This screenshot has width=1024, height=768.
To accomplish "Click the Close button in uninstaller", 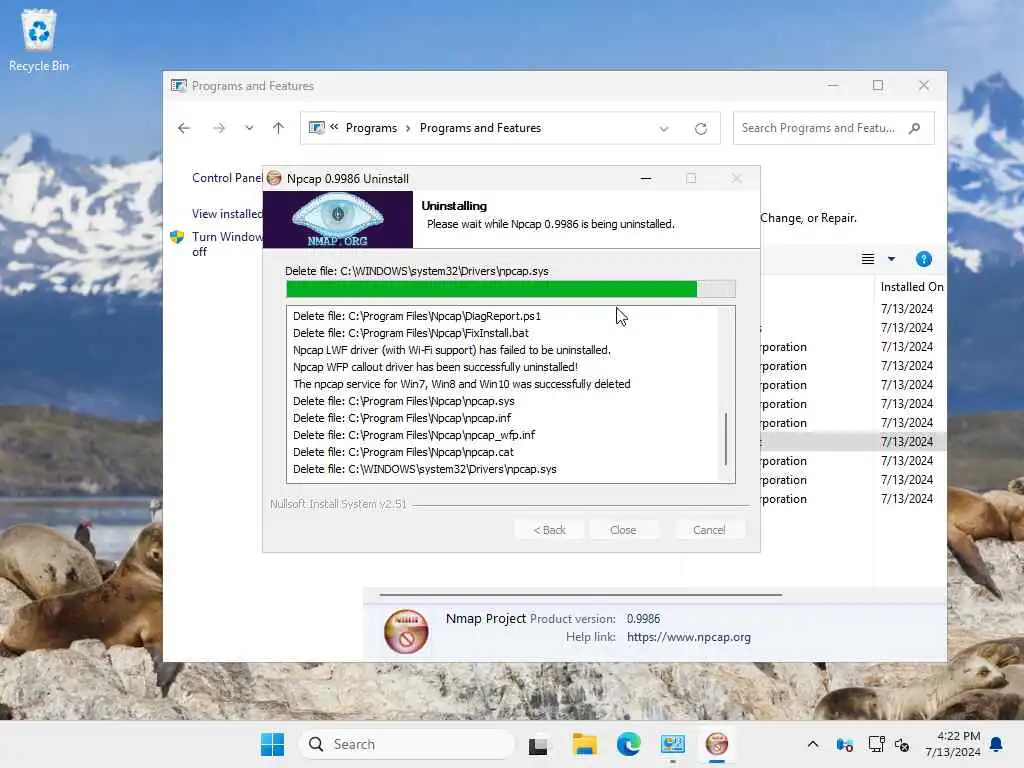I will tap(623, 530).
